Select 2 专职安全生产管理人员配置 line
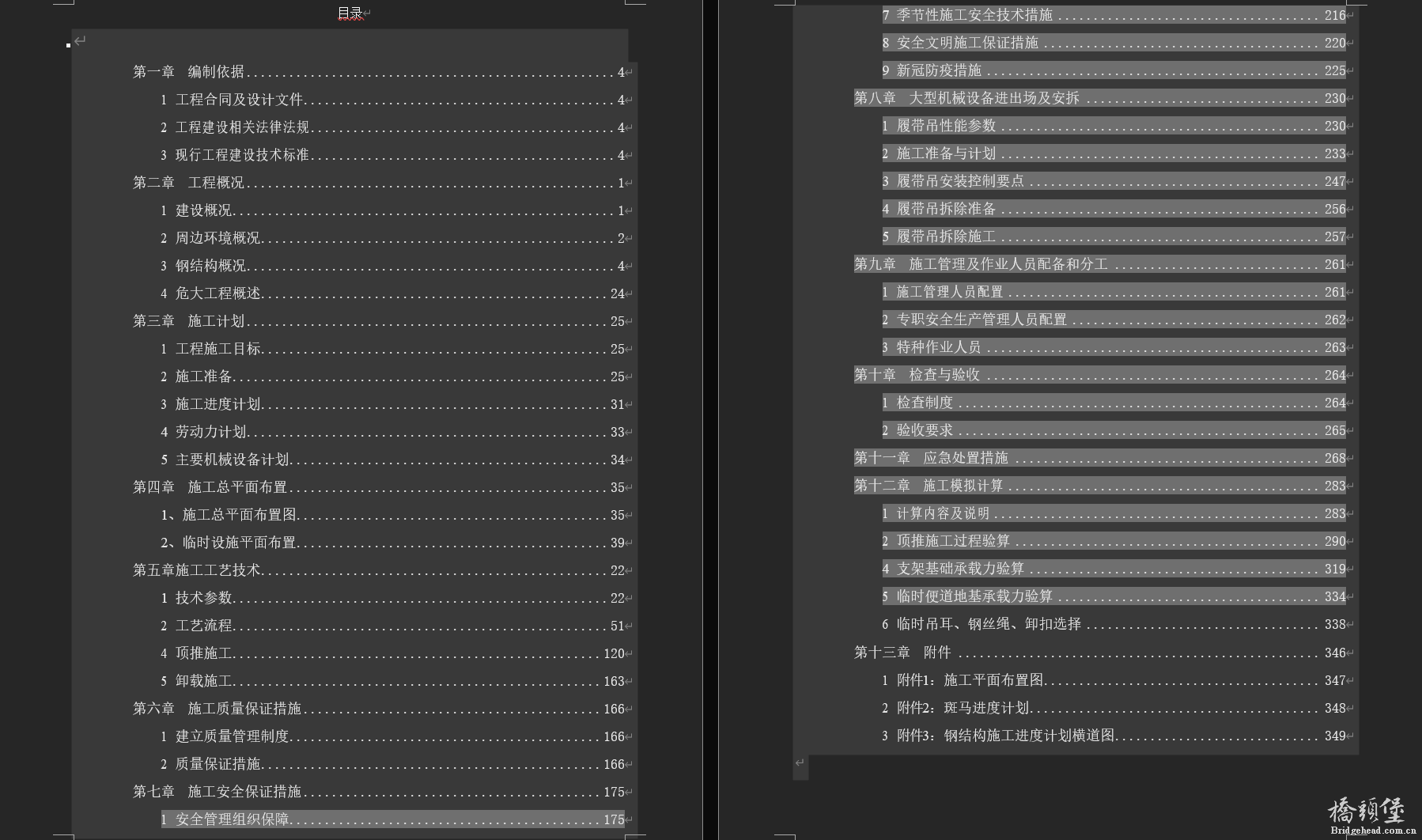 [x=1114, y=320]
